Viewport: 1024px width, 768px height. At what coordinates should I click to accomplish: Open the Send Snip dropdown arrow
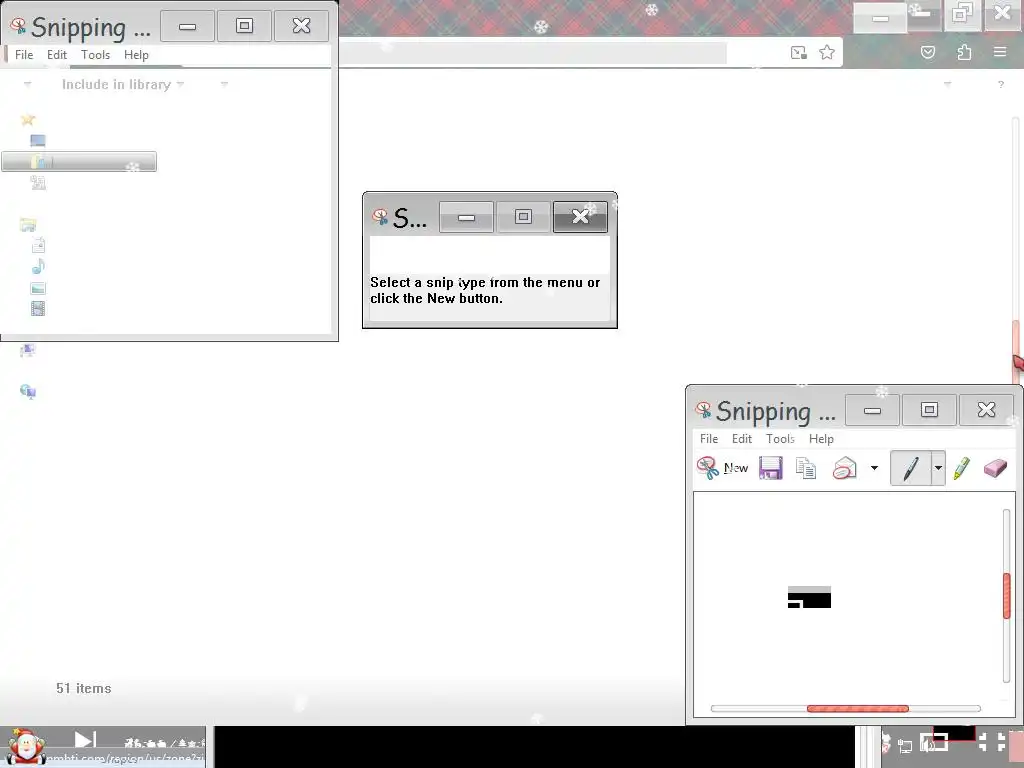point(874,468)
